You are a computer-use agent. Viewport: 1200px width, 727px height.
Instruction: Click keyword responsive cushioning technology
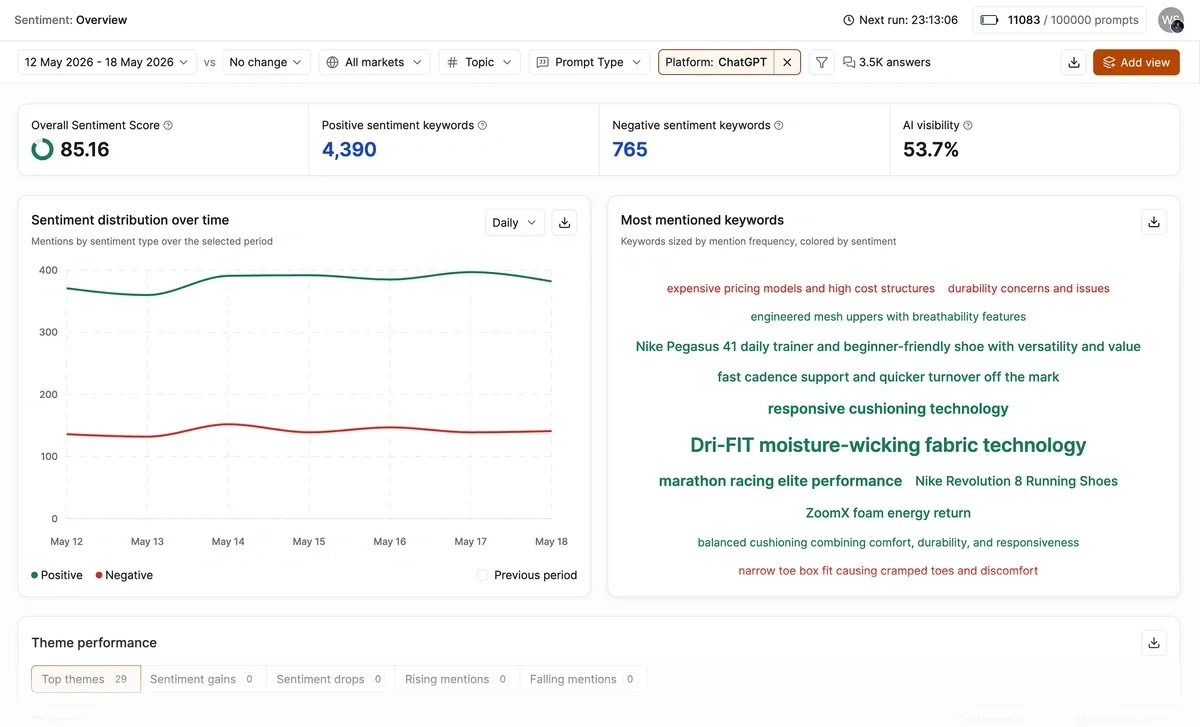[888, 408]
